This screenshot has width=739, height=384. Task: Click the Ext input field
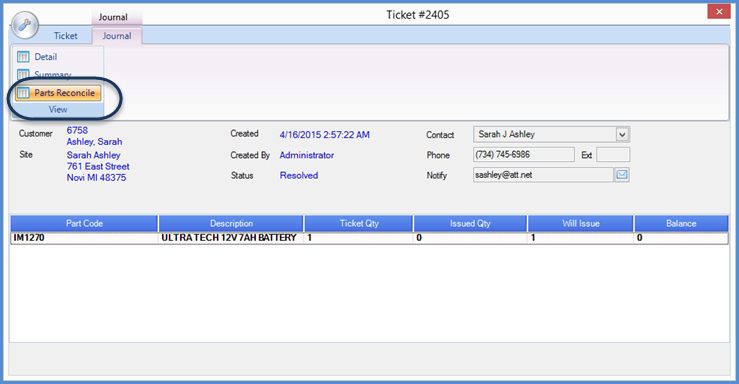[613, 155]
